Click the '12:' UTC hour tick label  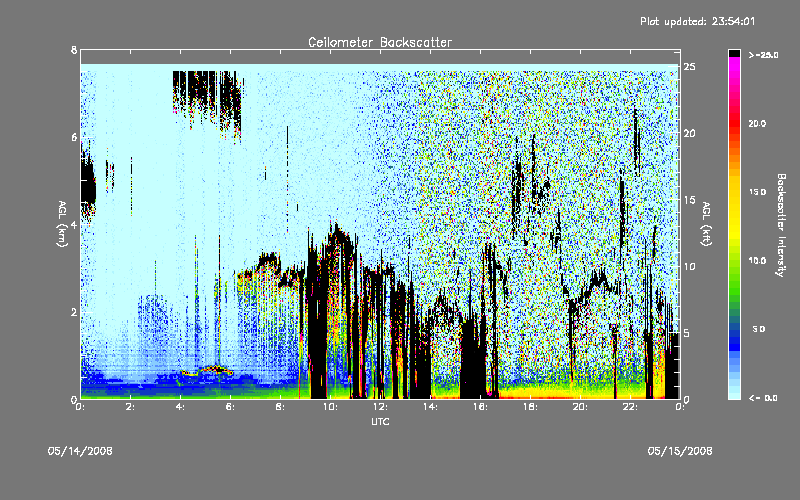pyautogui.click(x=381, y=407)
